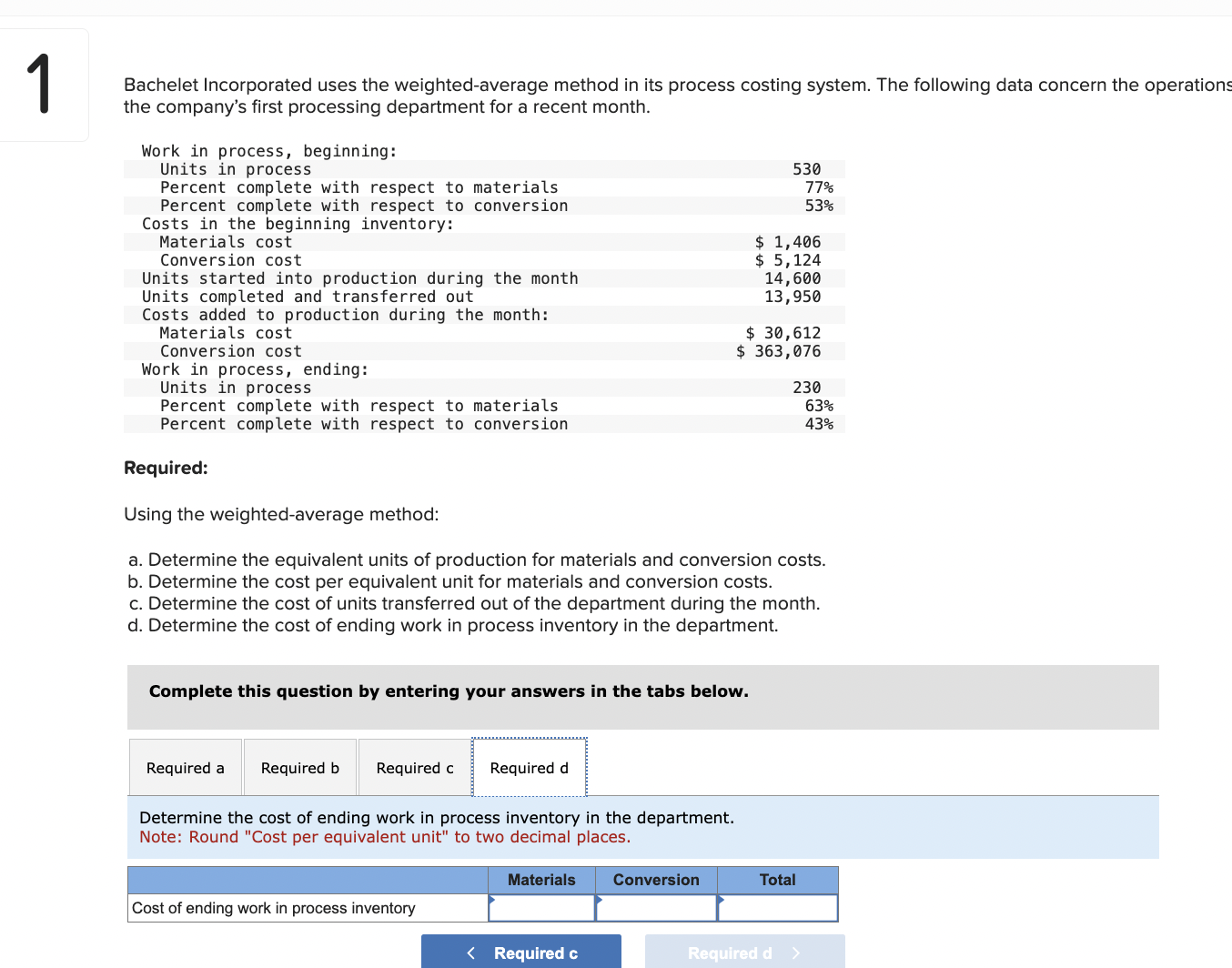Click the Materials column header
Viewport: 1232px width, 968px height.
tap(541, 880)
